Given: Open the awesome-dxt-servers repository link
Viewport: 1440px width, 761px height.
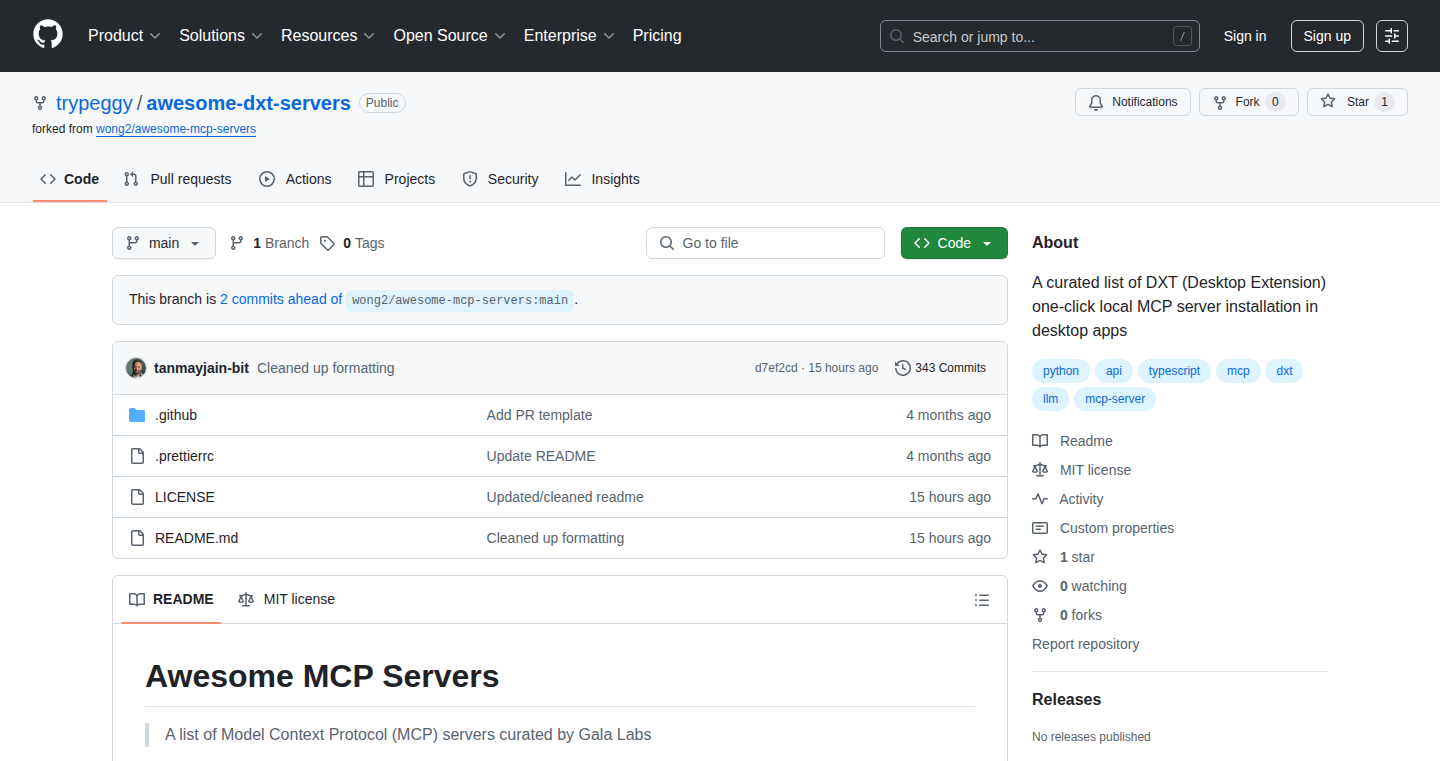Looking at the screenshot, I should [249, 103].
